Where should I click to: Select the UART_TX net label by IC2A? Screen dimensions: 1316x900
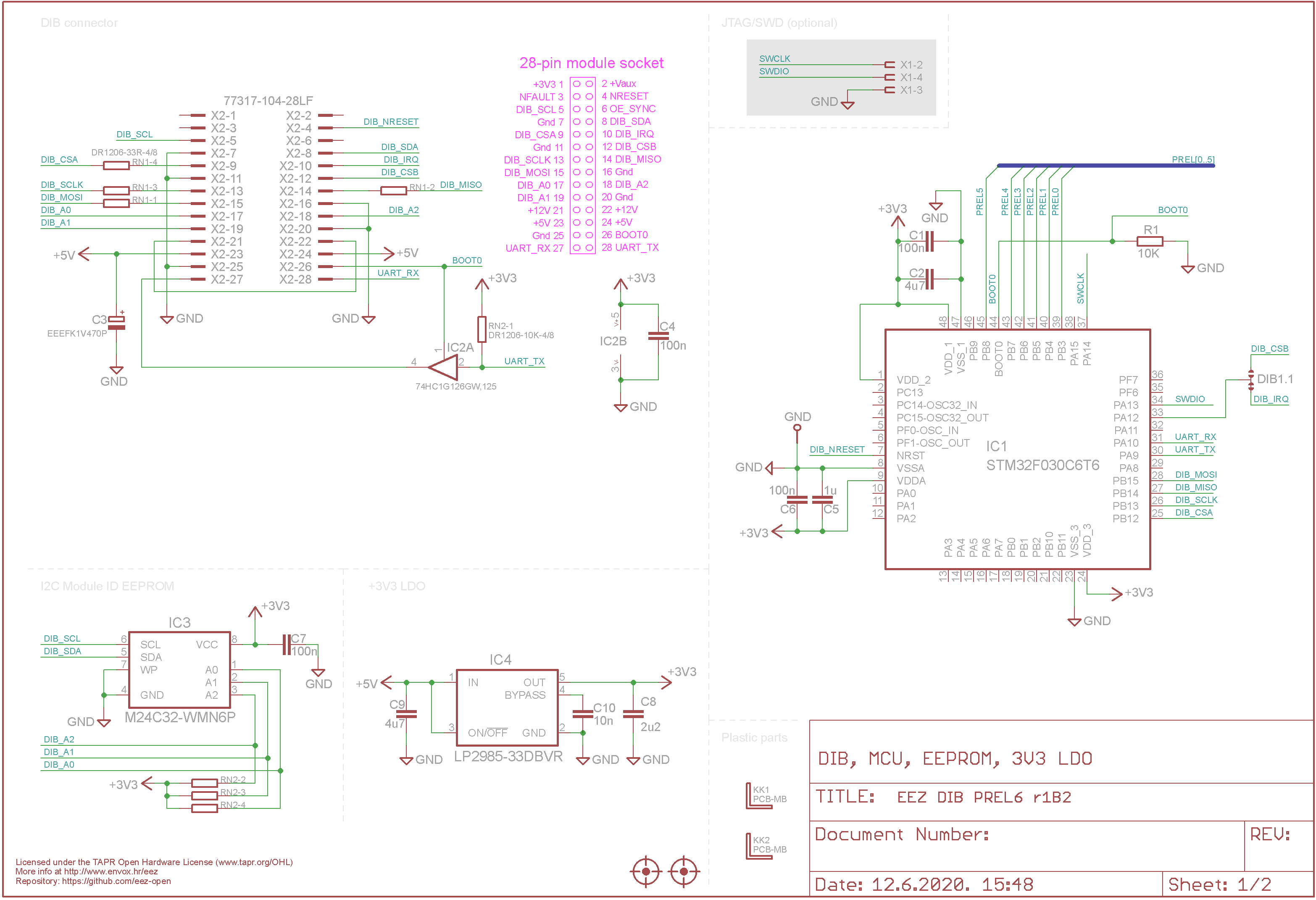click(x=524, y=361)
